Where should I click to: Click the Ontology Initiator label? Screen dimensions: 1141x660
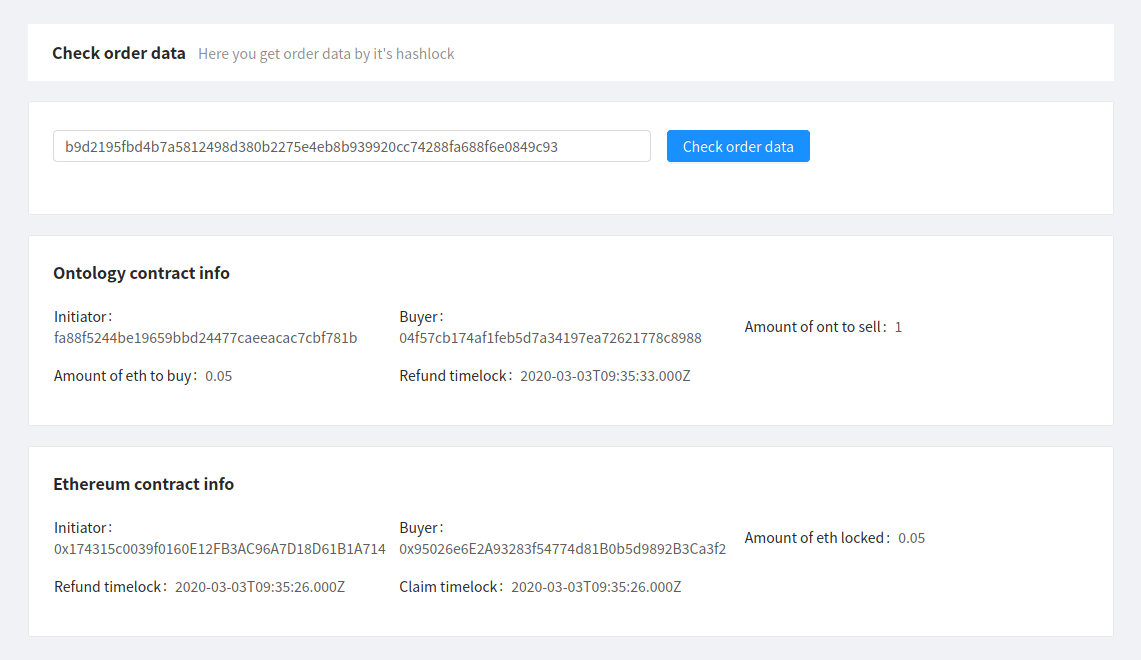click(x=83, y=317)
